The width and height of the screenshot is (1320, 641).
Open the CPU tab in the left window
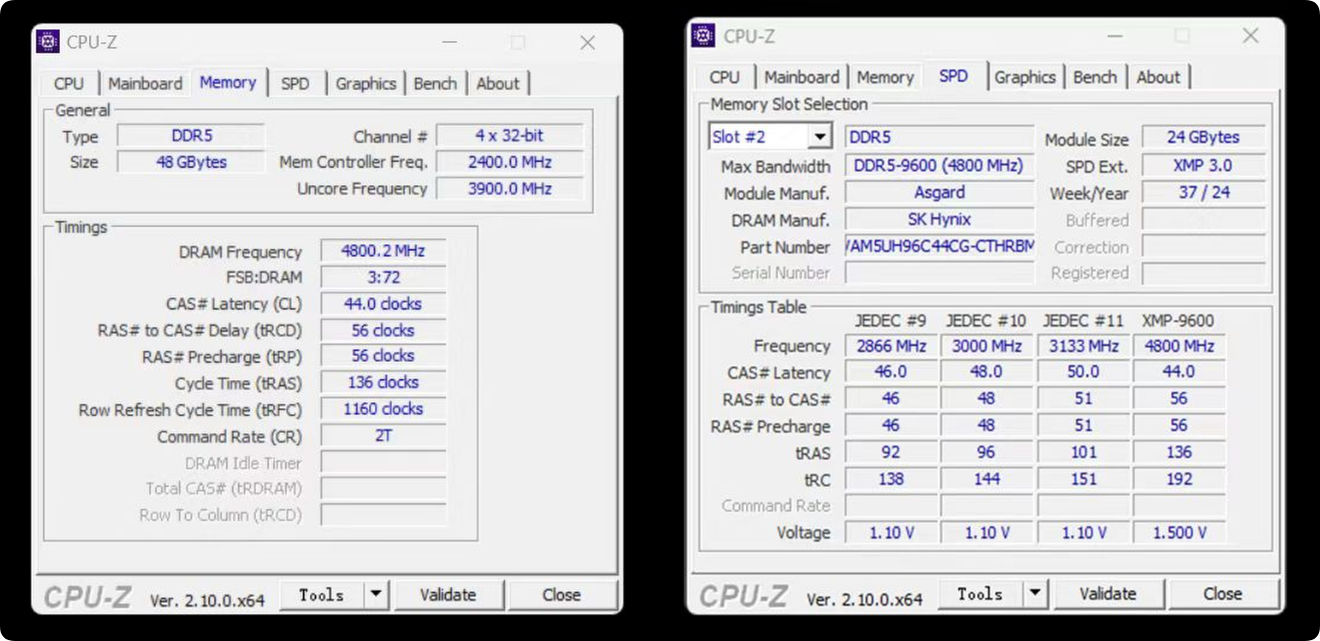[x=69, y=83]
